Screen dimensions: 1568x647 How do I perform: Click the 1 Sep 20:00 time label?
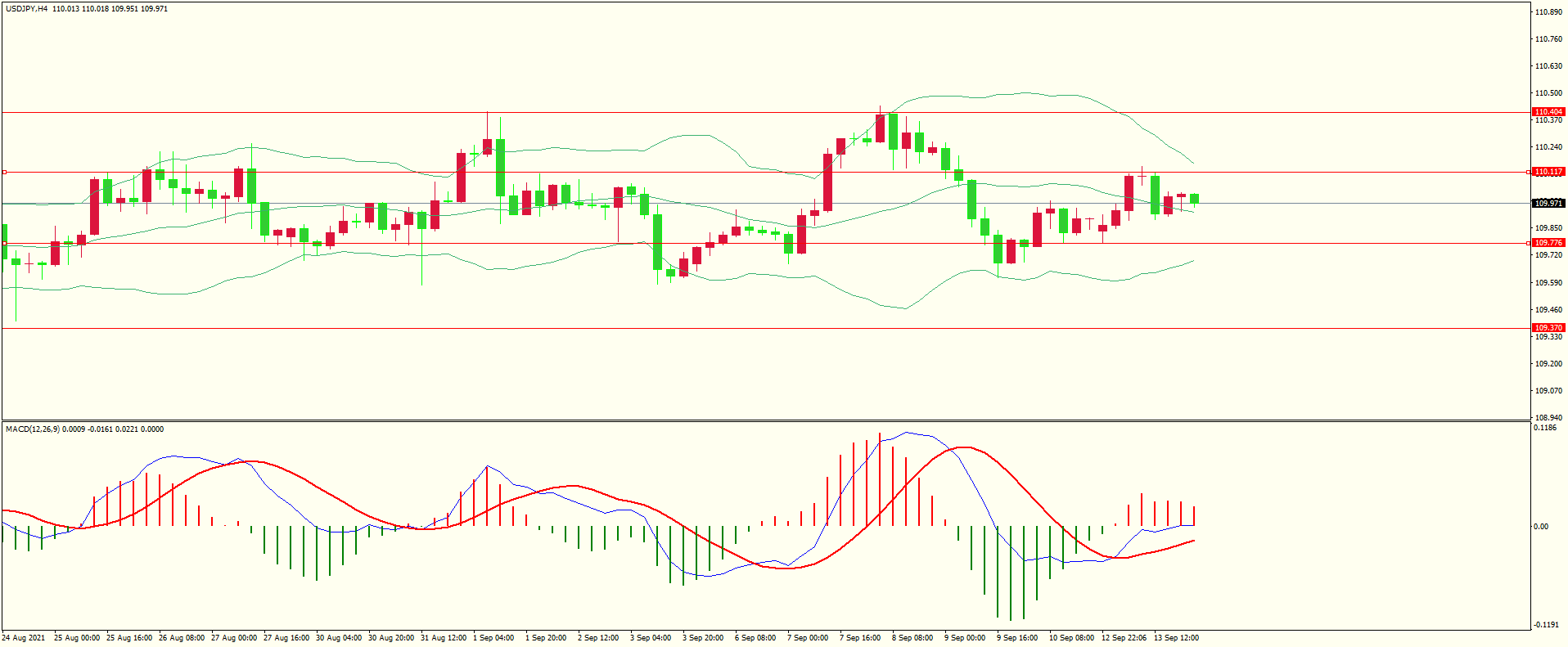pos(546,638)
